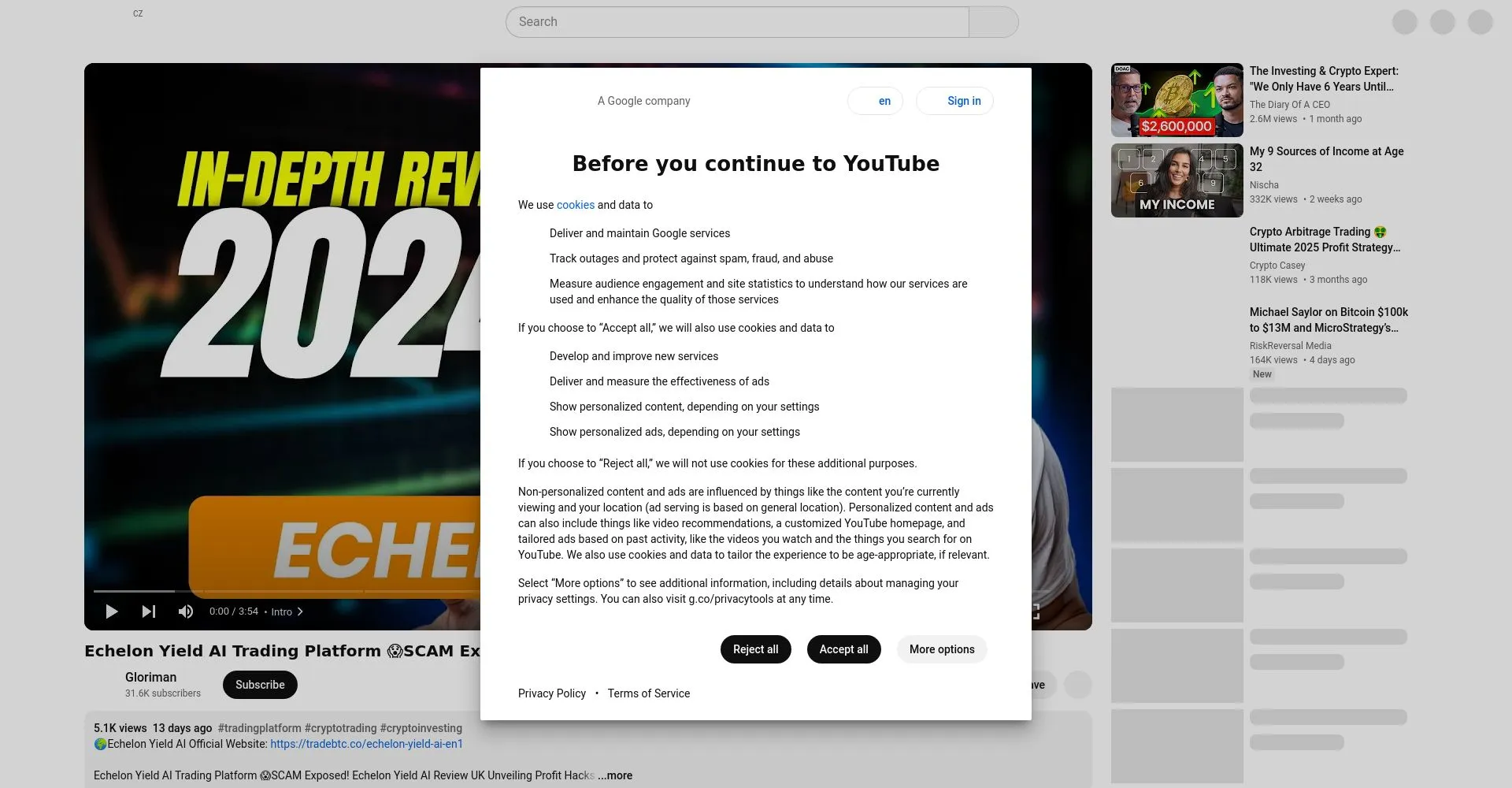Click #cryptotrading hashtag
1512x788 pixels.
[x=340, y=728]
